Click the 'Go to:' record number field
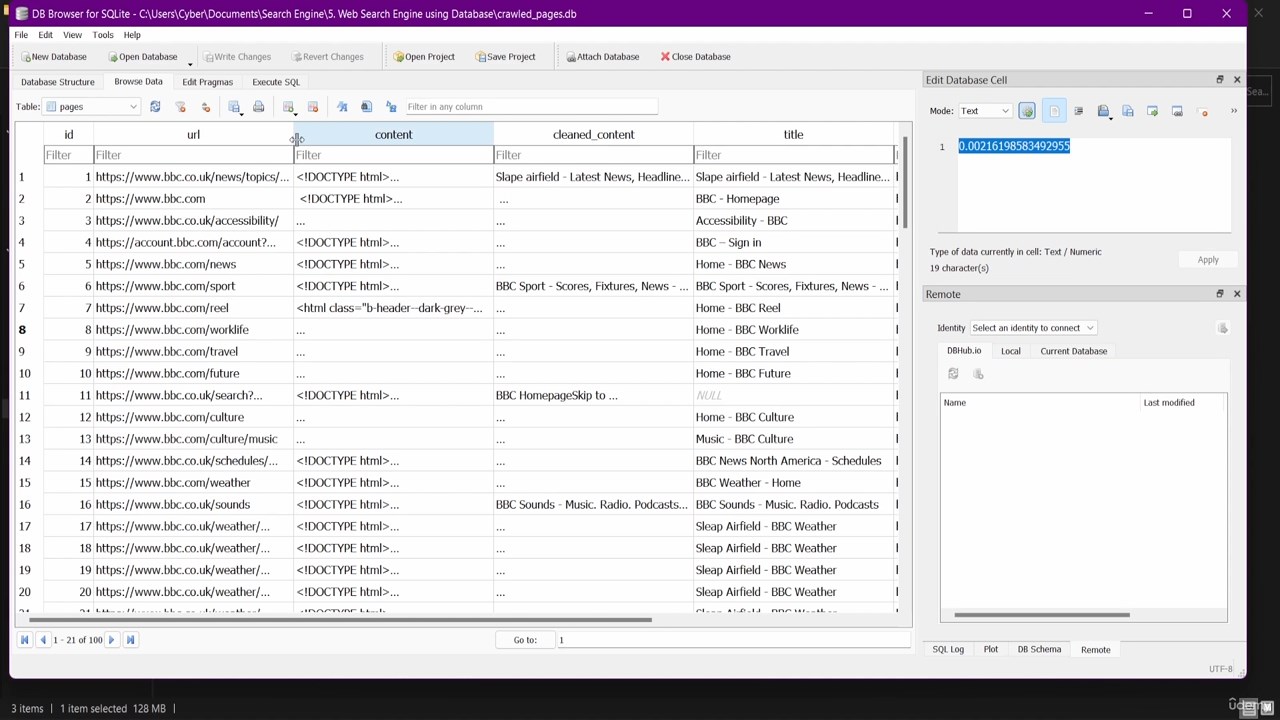 coord(732,640)
